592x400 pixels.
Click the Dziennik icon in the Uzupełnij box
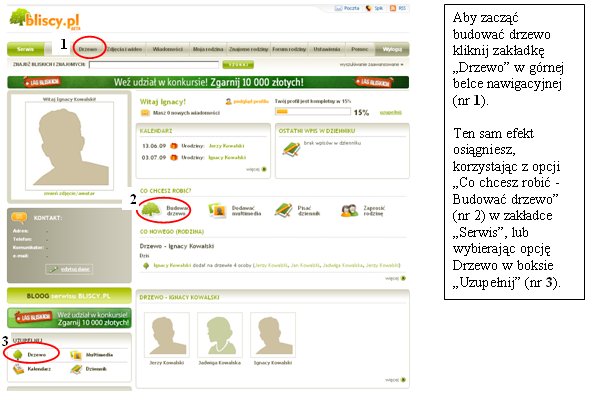pos(76,369)
